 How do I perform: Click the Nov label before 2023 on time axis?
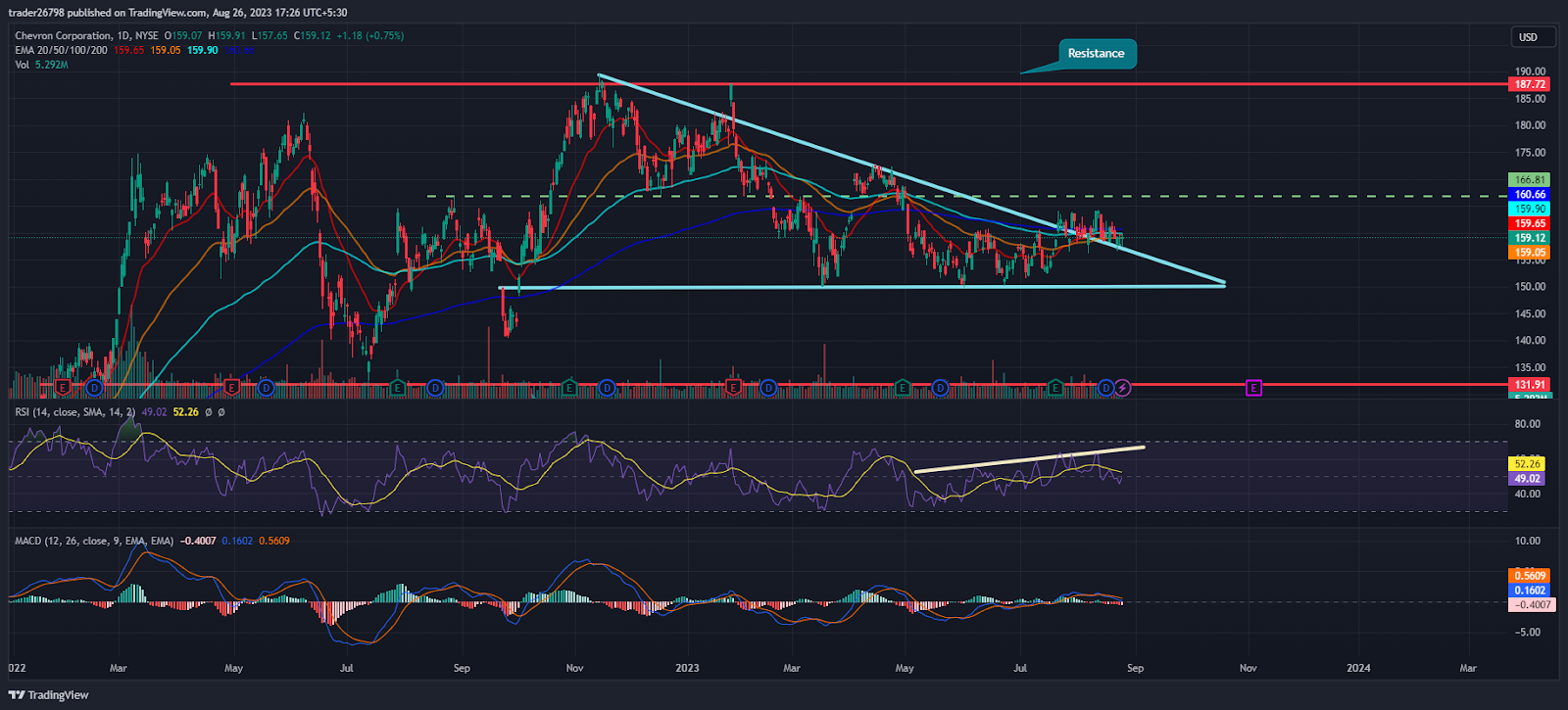pyautogui.click(x=575, y=669)
